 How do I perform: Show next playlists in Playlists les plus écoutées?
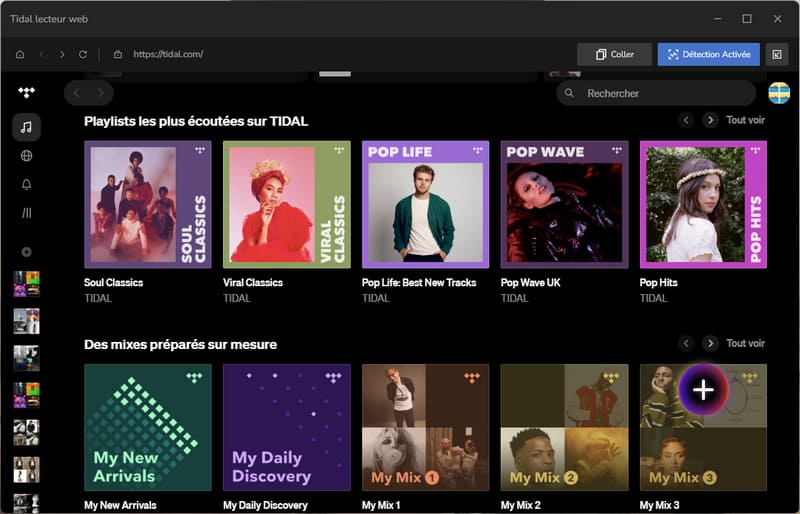pyautogui.click(x=710, y=120)
